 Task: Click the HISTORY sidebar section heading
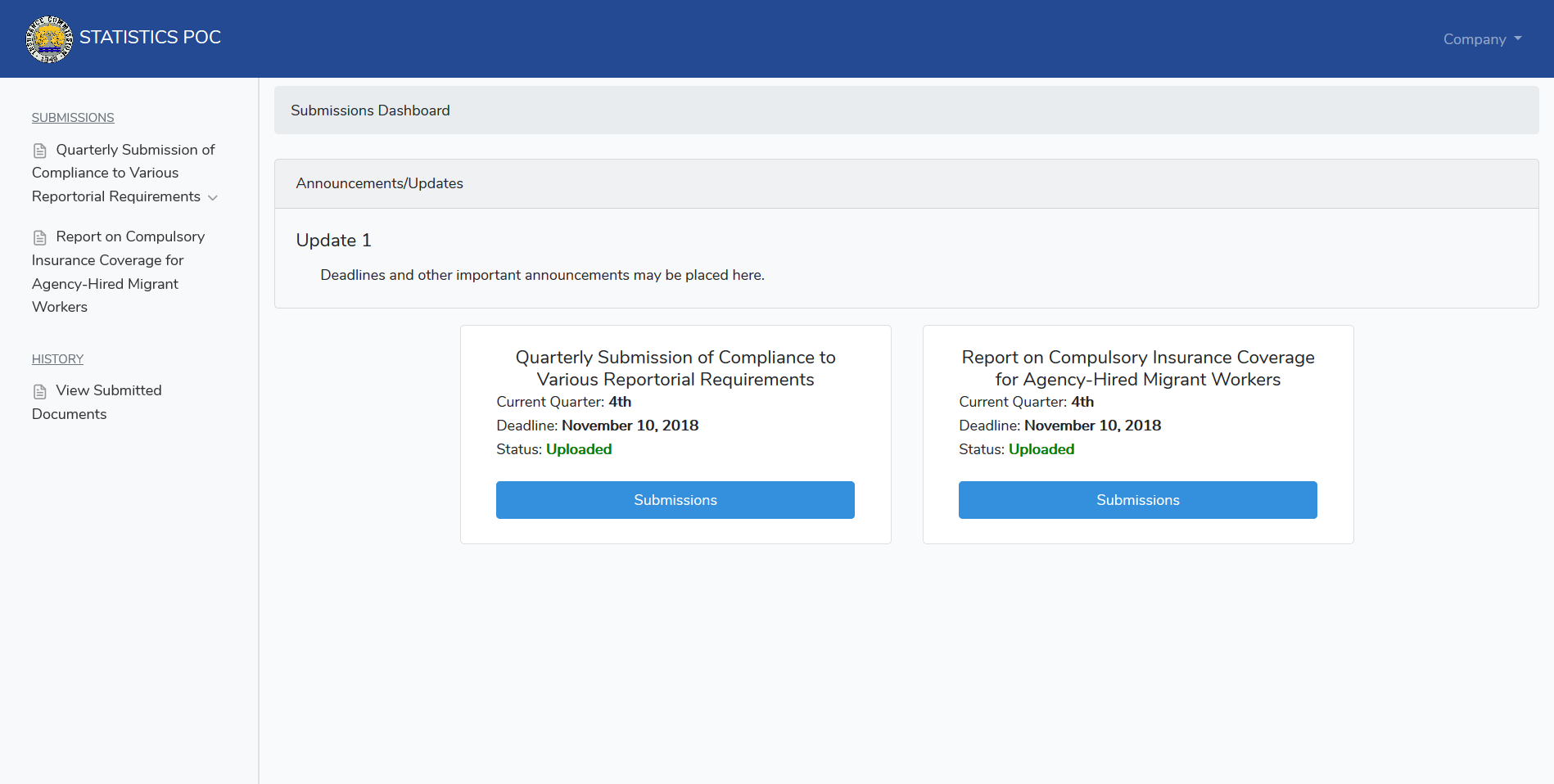pos(57,359)
